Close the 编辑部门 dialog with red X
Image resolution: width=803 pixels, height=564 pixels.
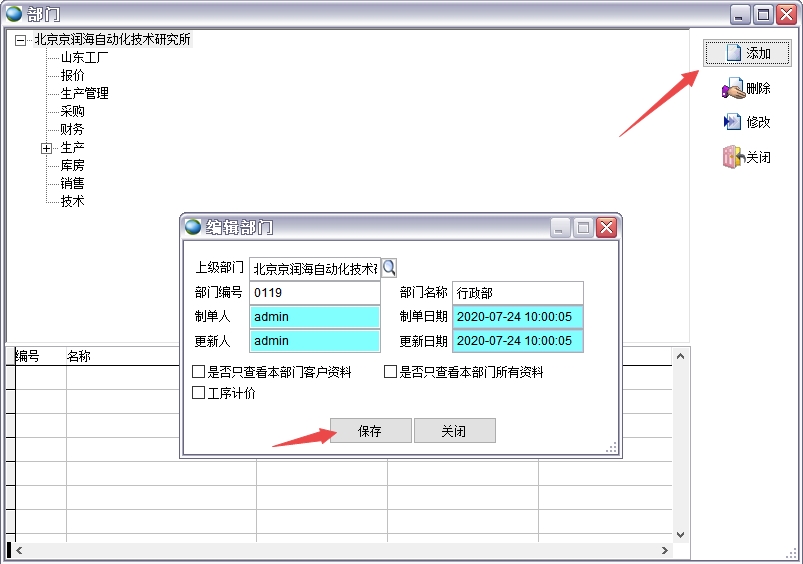(606, 227)
